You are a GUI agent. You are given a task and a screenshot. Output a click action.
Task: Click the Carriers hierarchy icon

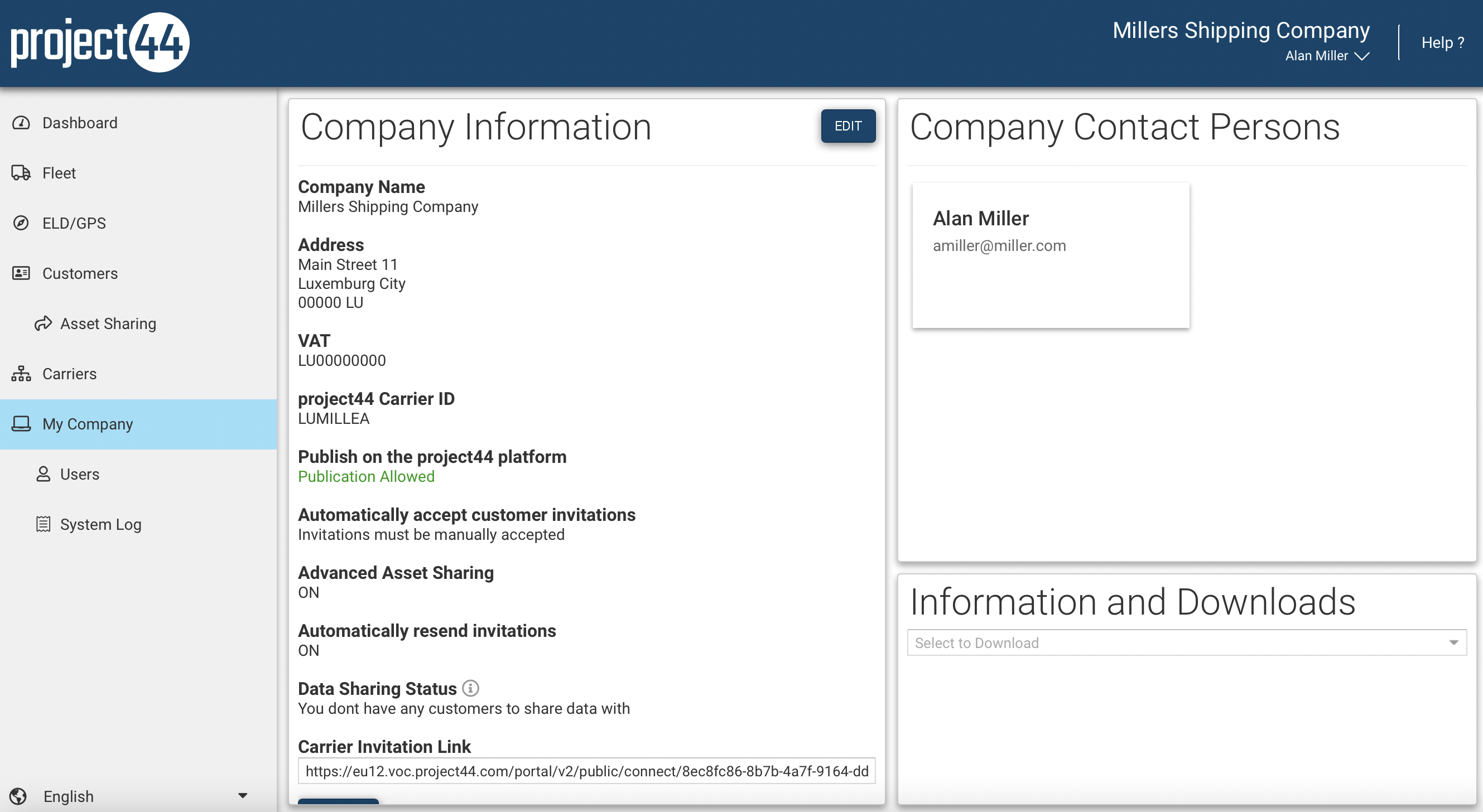(x=21, y=374)
